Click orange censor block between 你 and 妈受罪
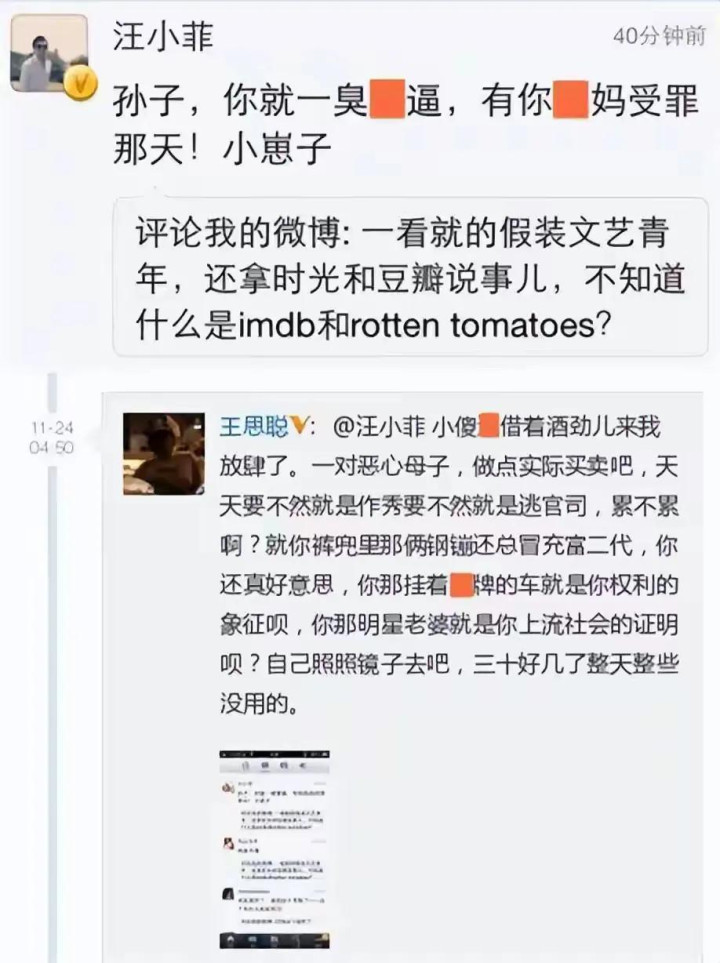720x963 pixels. [x=571, y=100]
